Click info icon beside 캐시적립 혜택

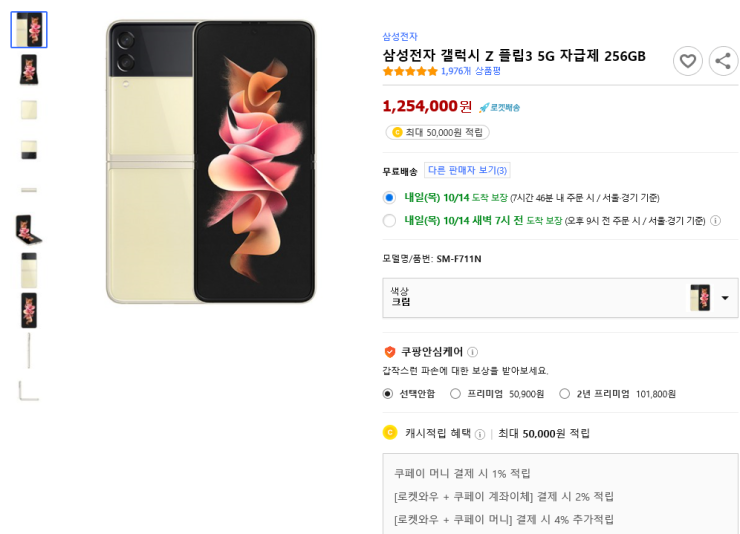coord(480,434)
